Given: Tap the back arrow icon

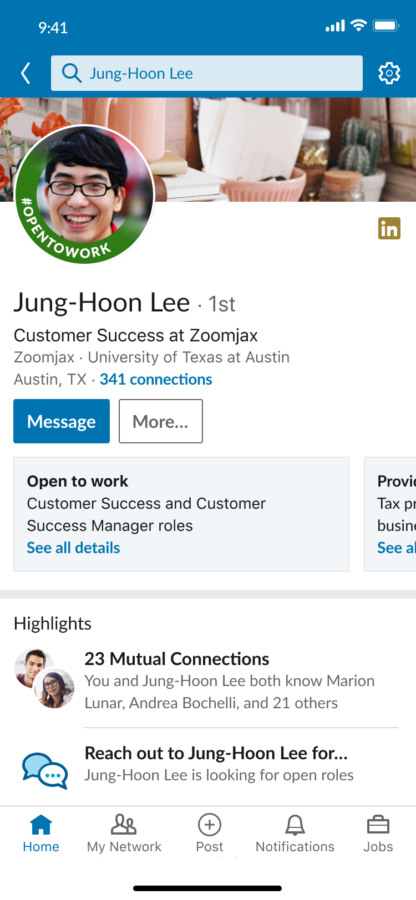Looking at the screenshot, I should click(25, 73).
